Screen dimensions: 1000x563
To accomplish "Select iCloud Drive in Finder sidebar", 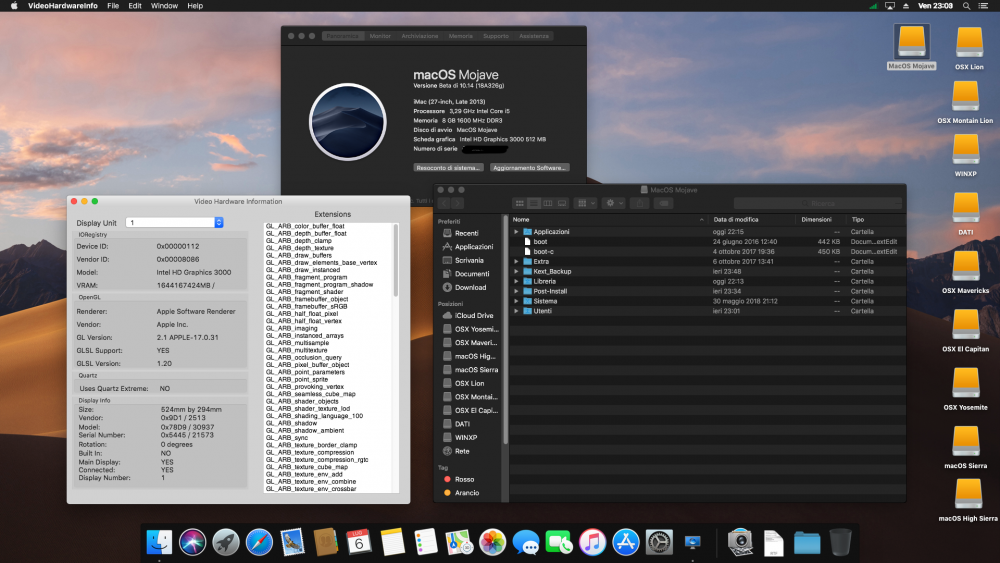I will (x=473, y=316).
